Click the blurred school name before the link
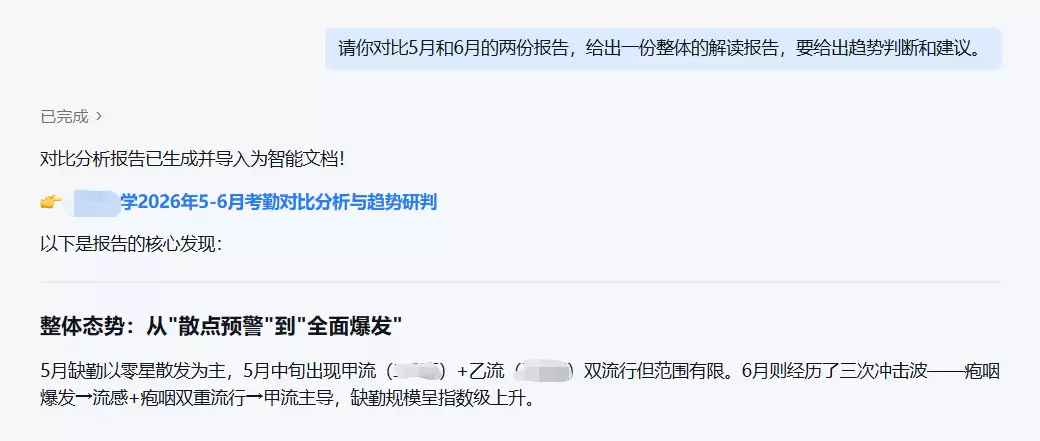The image size is (1040, 441). point(96,202)
